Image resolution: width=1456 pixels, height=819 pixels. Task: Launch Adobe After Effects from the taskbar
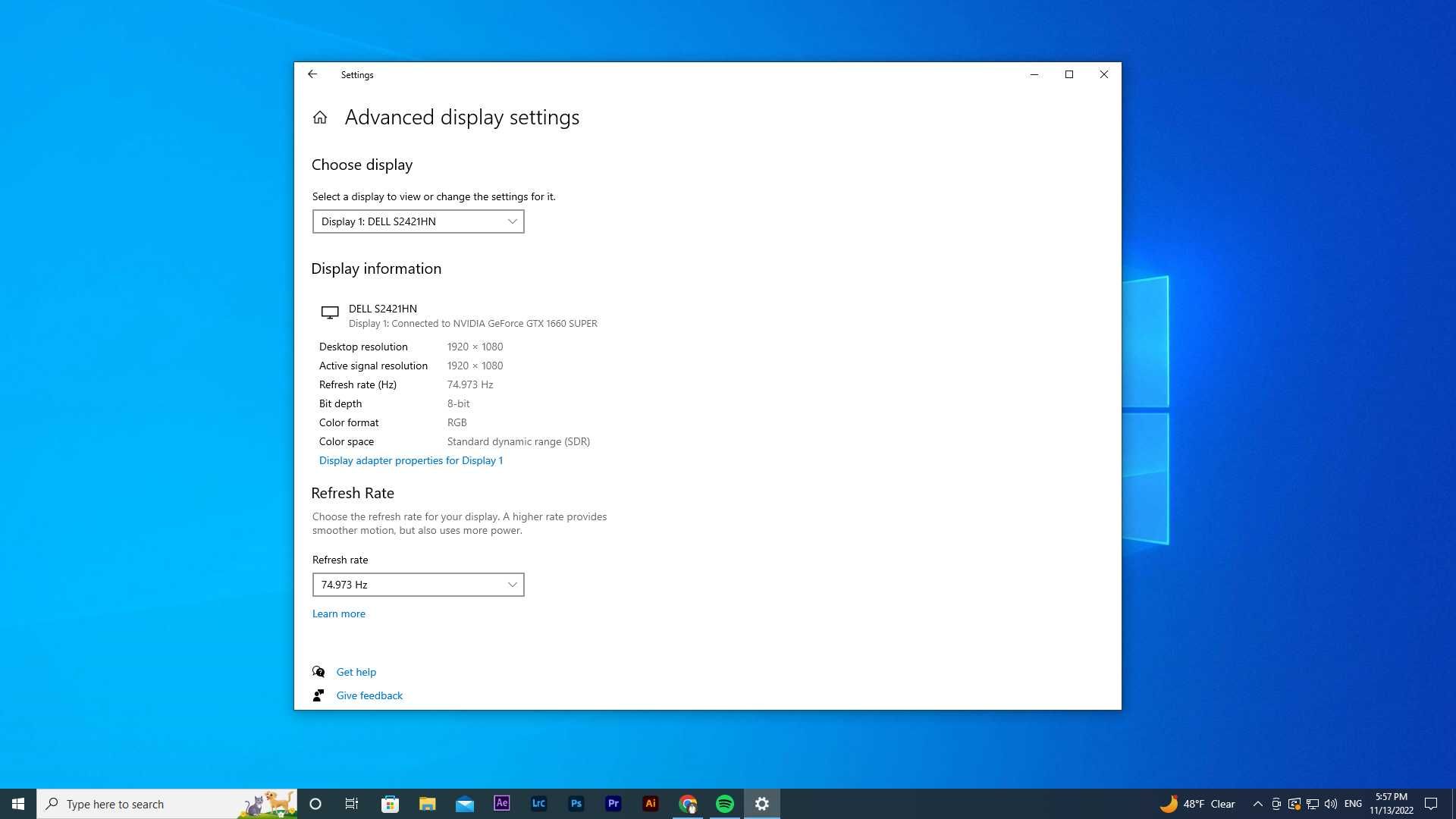[x=501, y=804]
